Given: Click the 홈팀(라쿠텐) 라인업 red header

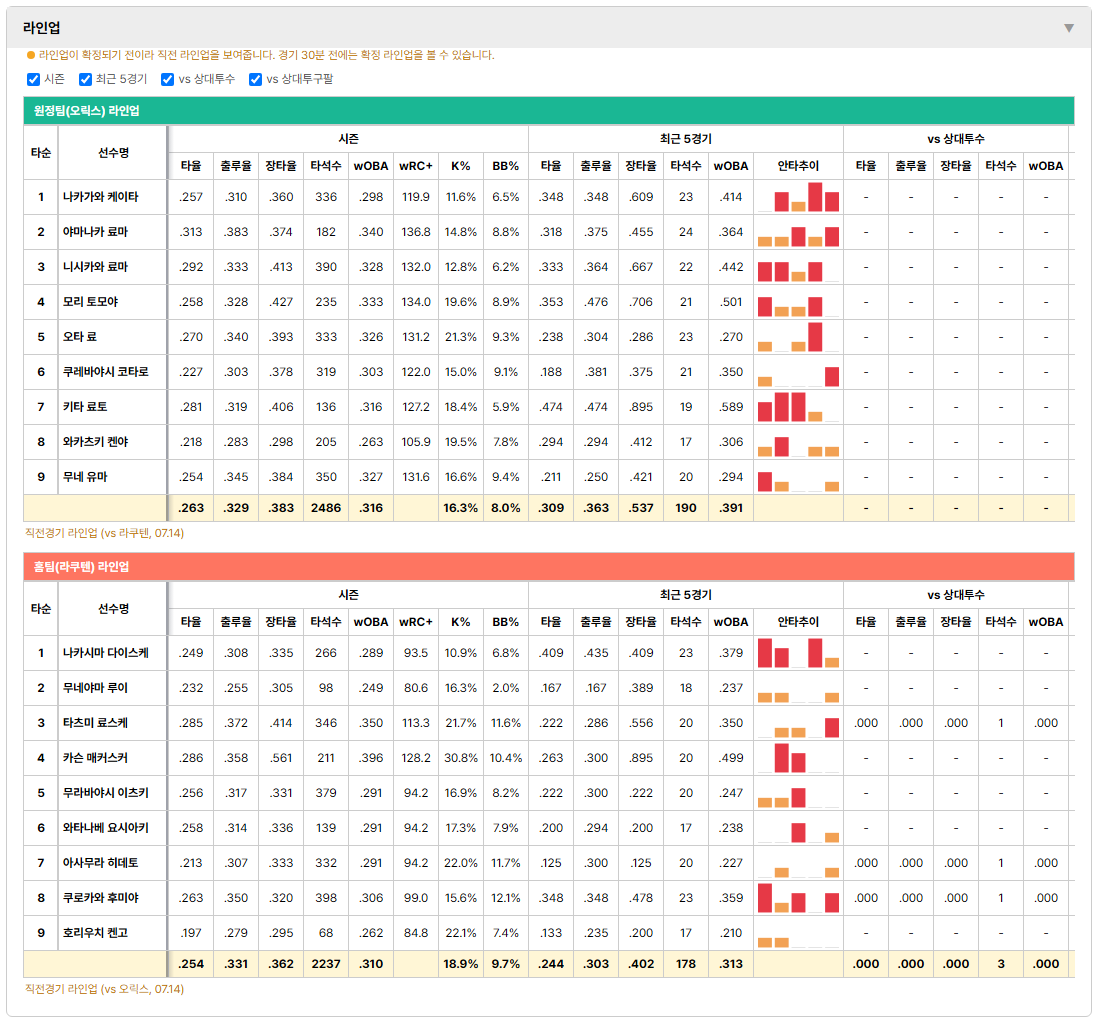Looking at the screenshot, I should pyautogui.click(x=549, y=566).
